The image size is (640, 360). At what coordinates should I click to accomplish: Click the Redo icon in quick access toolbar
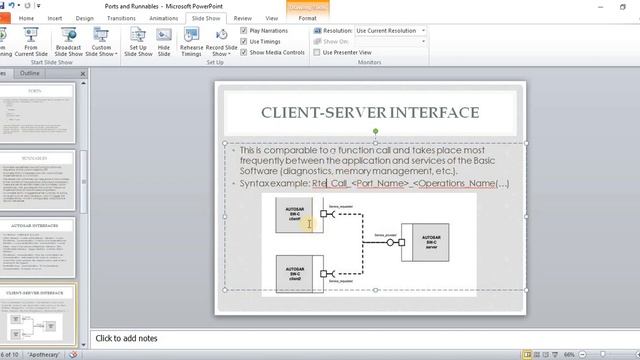pos(27,6)
